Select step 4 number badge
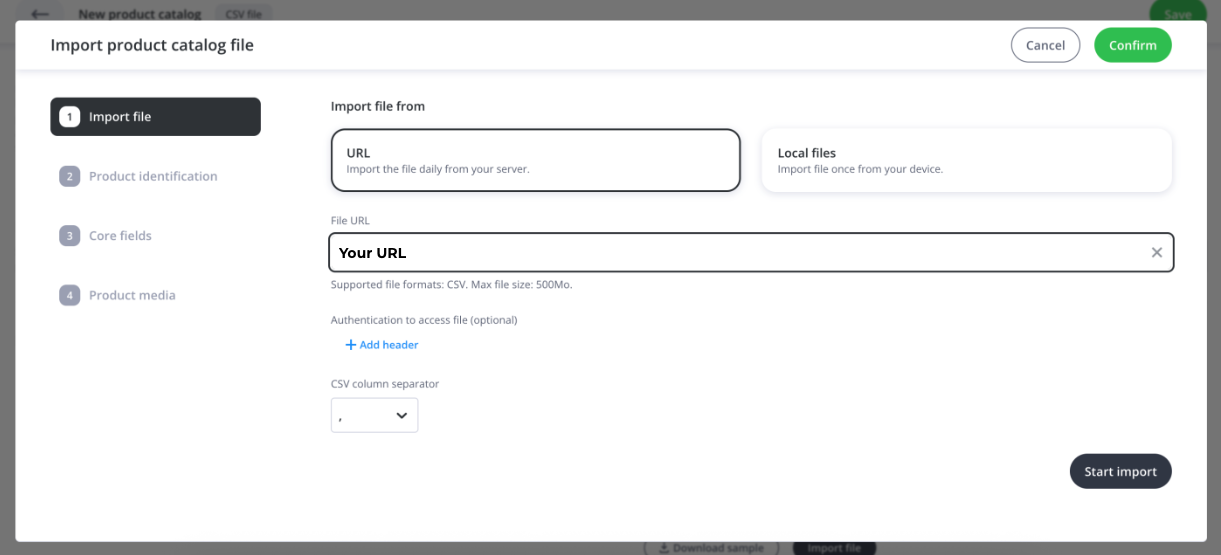Viewport: 1221px width, 555px height. click(70, 295)
